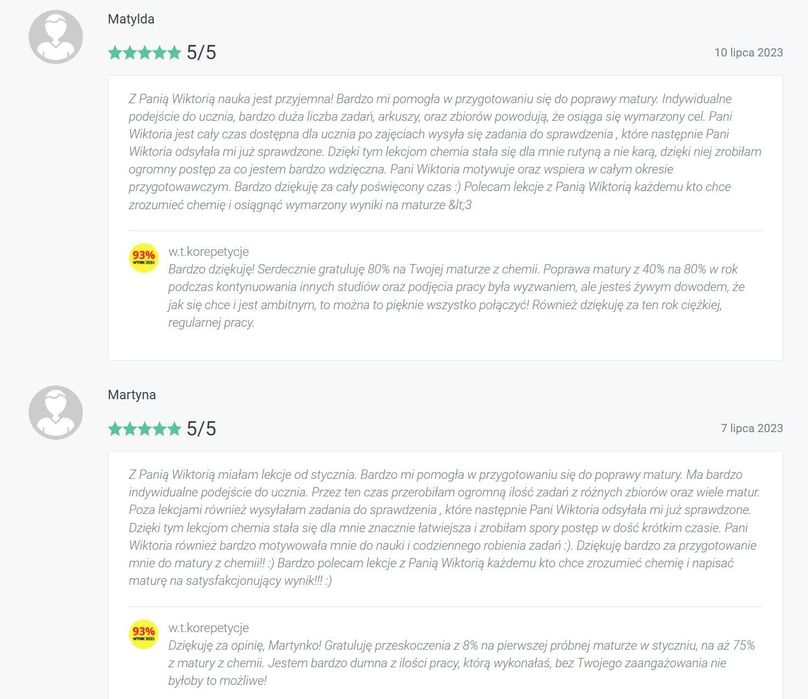Click the reviewer name Matylda
Screen dimensions: 808x699
[131, 19]
